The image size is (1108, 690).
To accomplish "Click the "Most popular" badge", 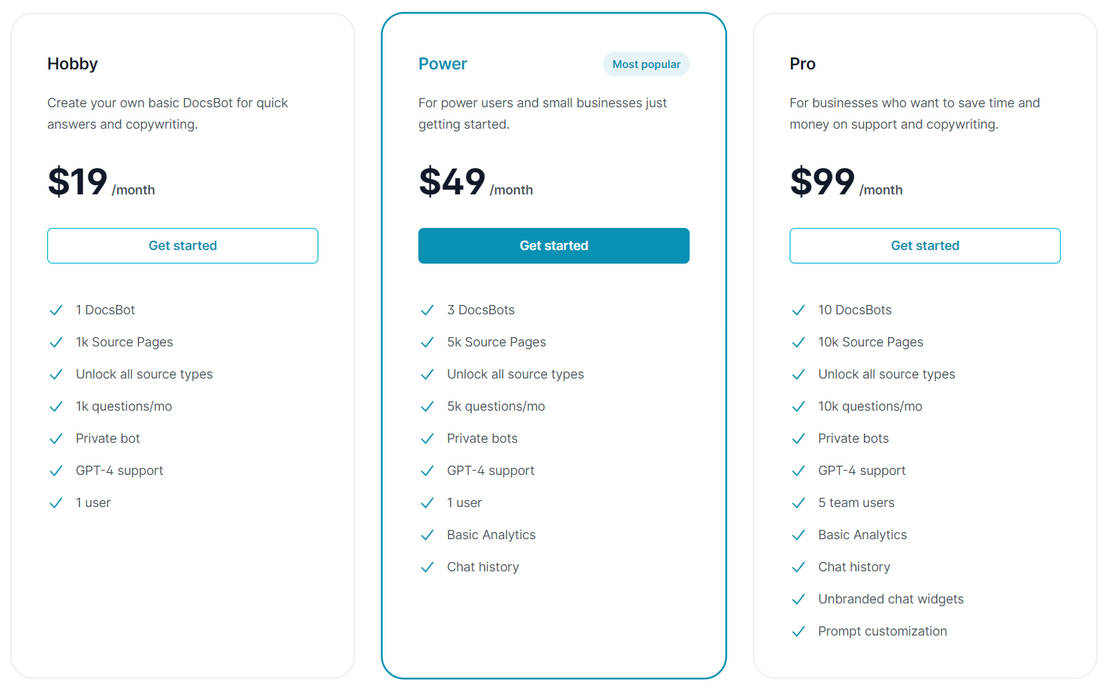I will click(x=646, y=63).
